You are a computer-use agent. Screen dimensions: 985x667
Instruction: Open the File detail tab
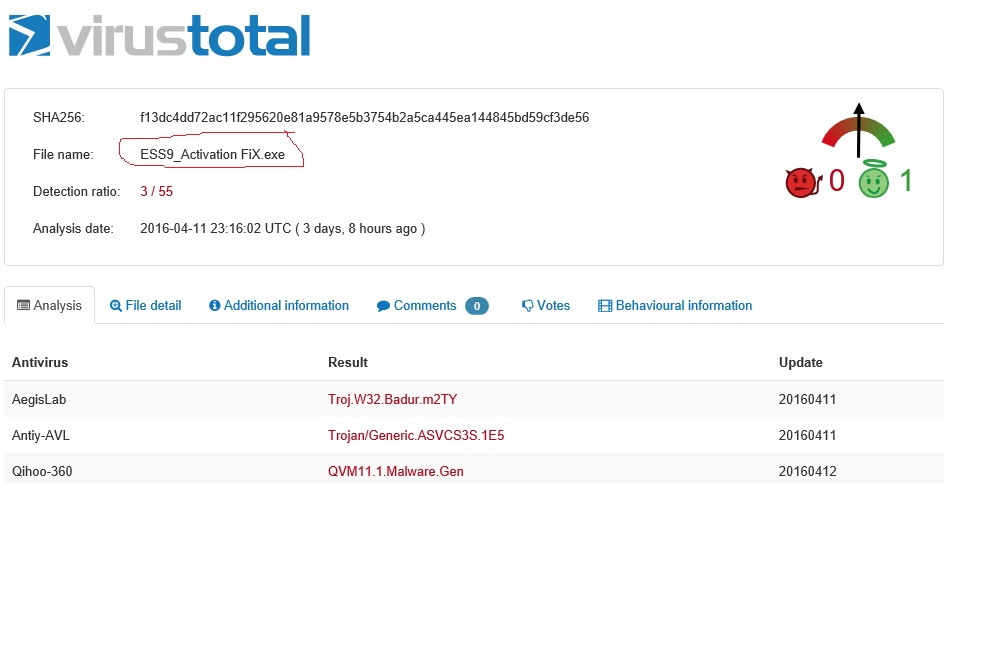tap(146, 306)
